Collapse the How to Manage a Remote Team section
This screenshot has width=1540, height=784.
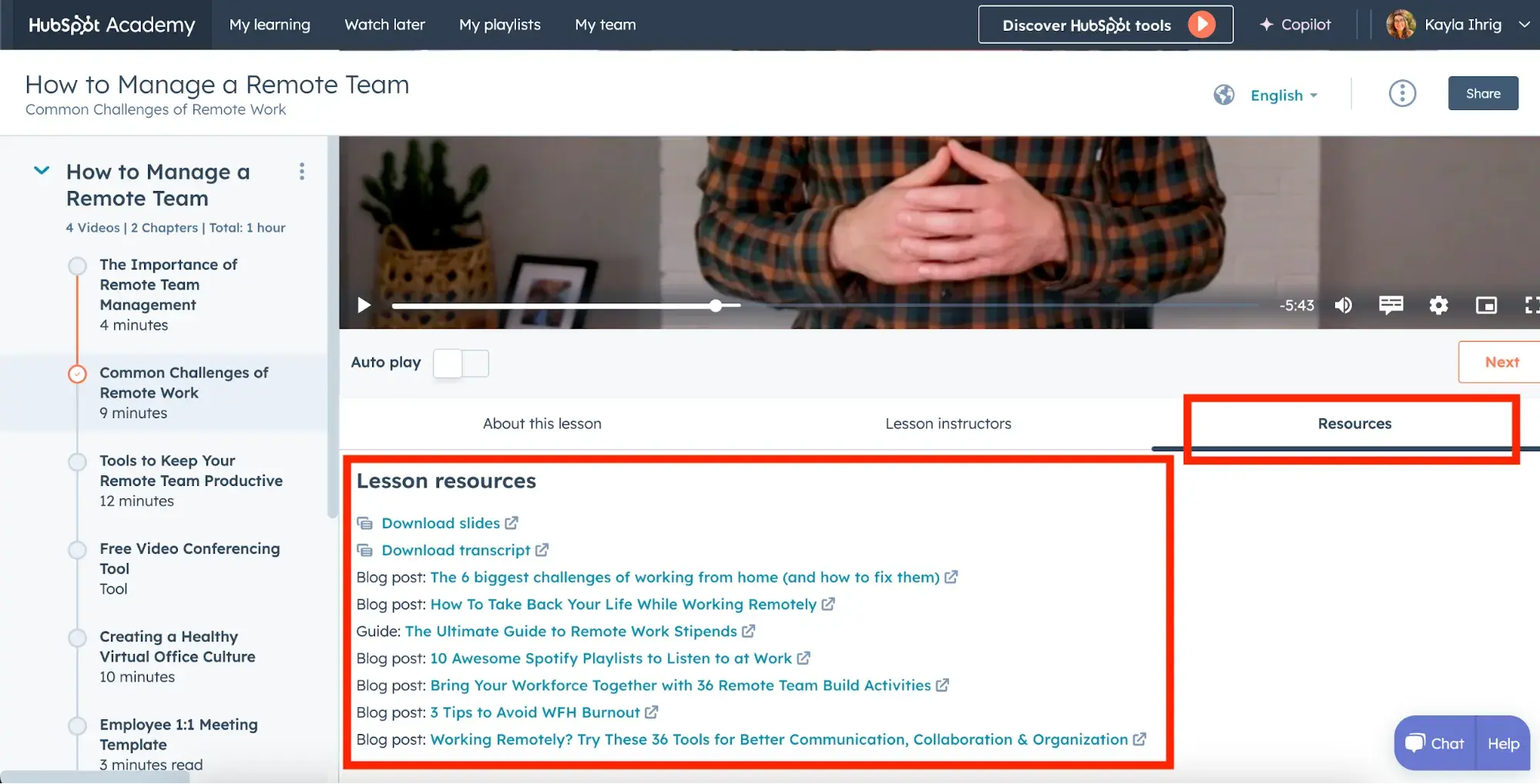tap(42, 171)
